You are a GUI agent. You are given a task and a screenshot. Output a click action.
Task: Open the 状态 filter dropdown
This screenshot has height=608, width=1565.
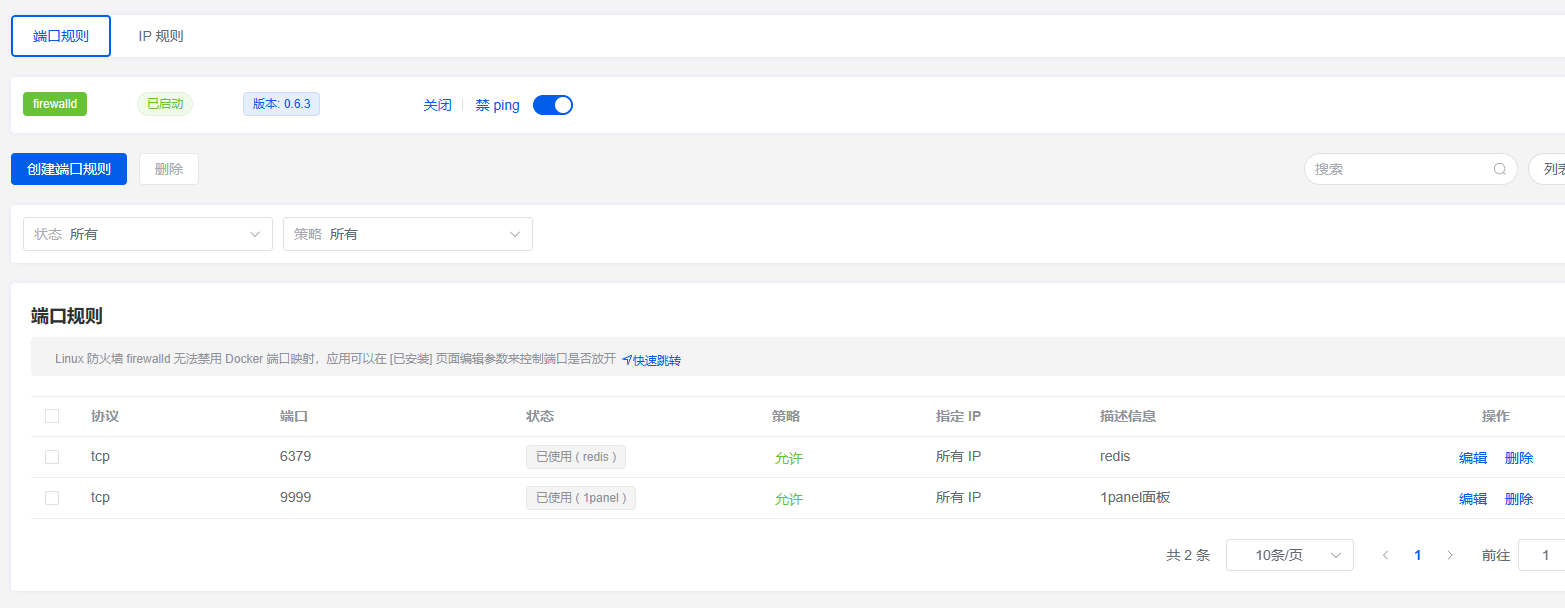click(x=148, y=234)
